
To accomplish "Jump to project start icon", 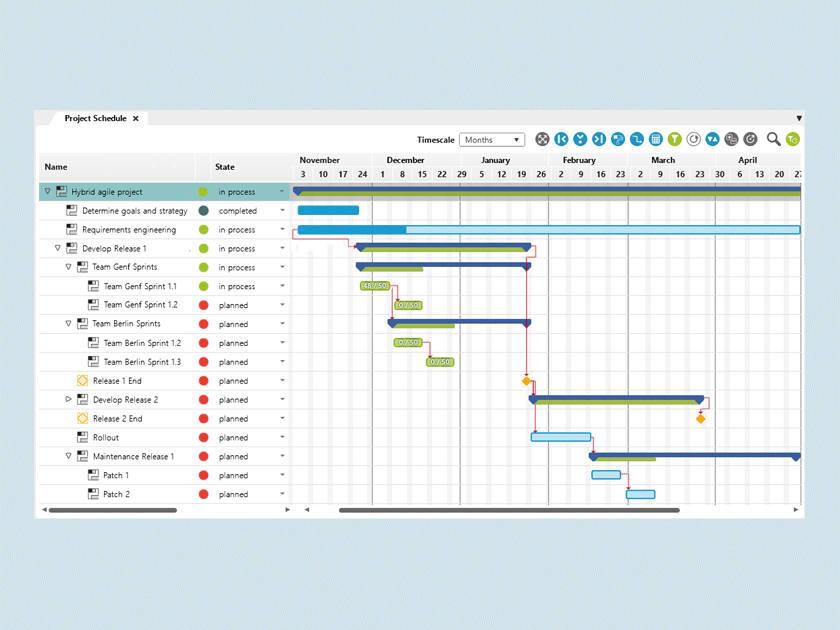I will tap(561, 140).
